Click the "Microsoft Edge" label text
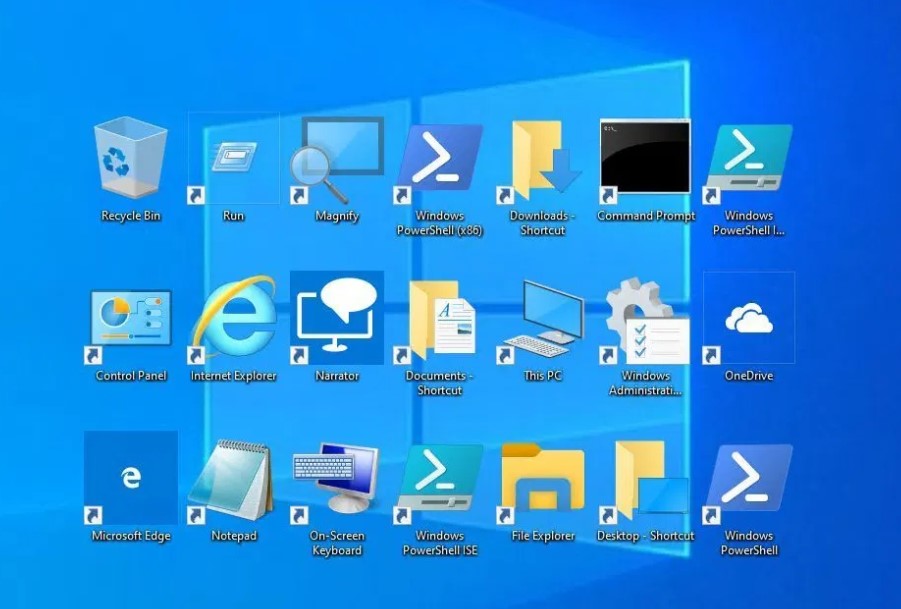The image size is (901, 609). pyautogui.click(x=131, y=536)
